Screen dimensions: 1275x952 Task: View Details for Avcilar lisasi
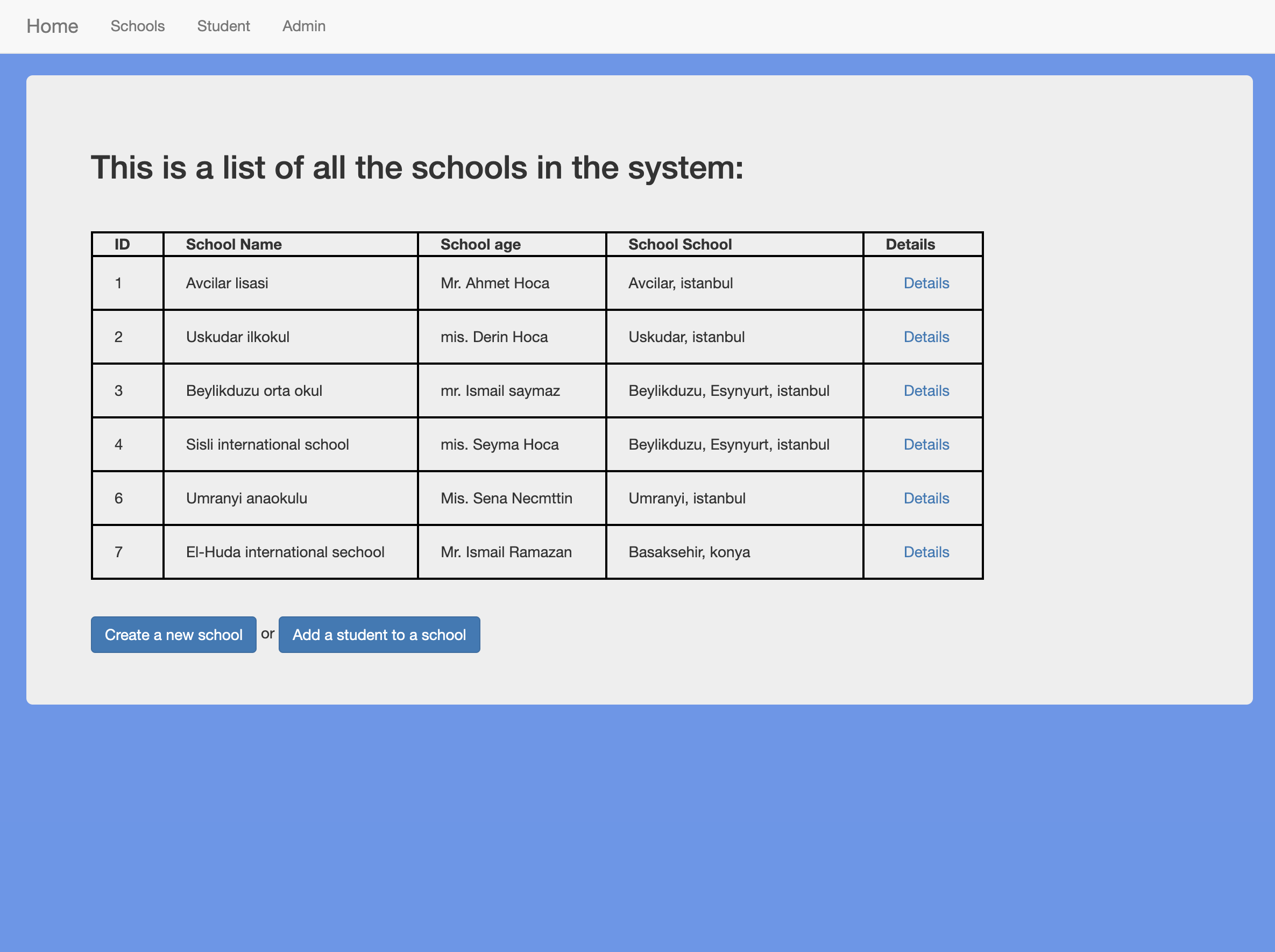[x=926, y=283]
